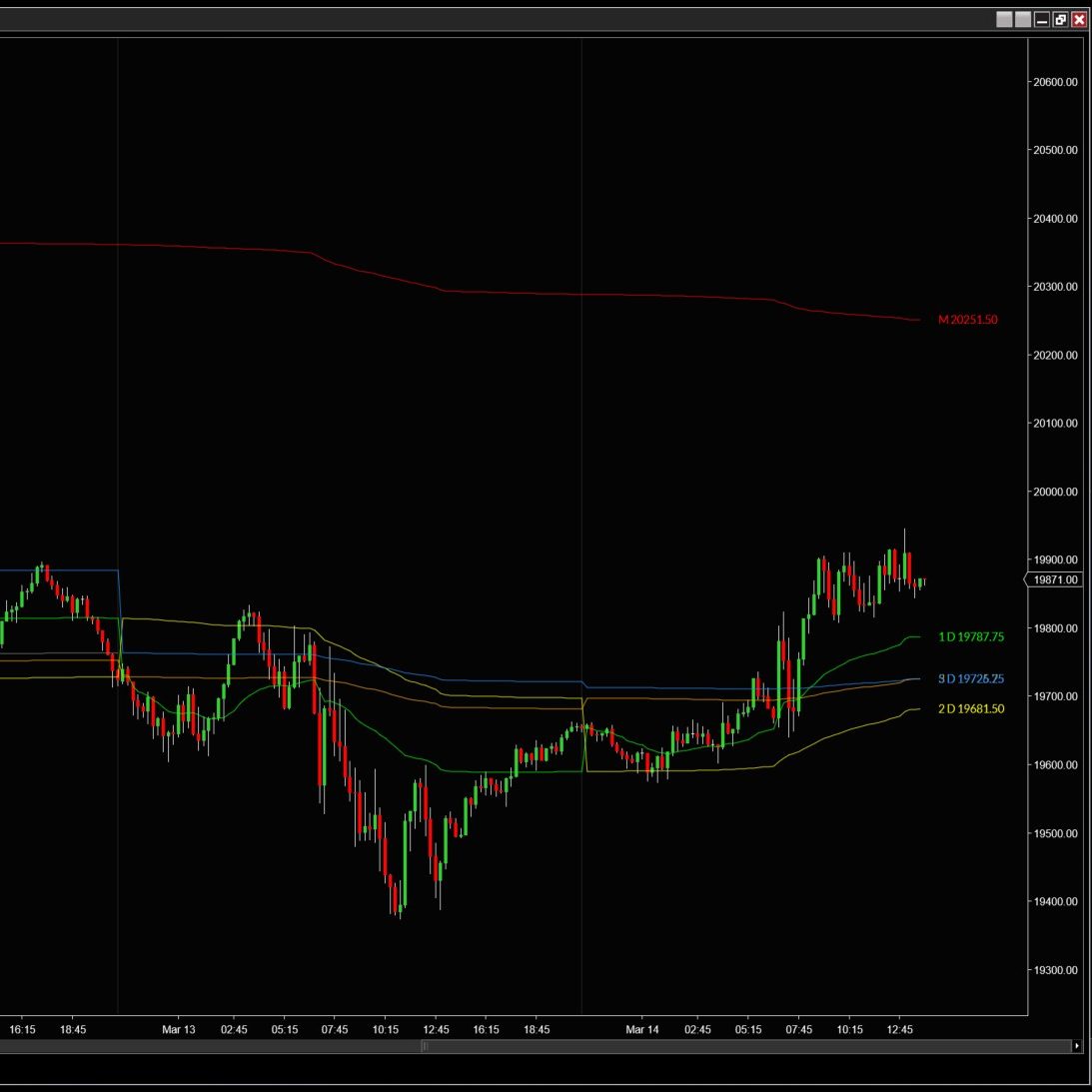
Task: Select the red M 20251.50 line label
Action: 967,320
